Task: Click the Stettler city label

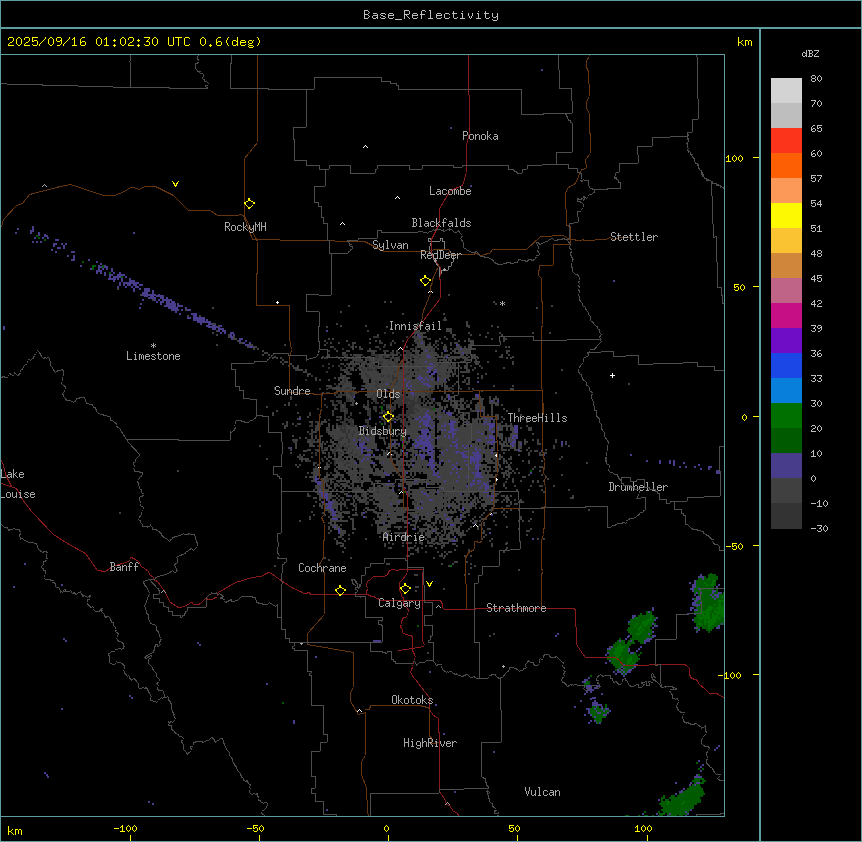Action: tap(634, 237)
